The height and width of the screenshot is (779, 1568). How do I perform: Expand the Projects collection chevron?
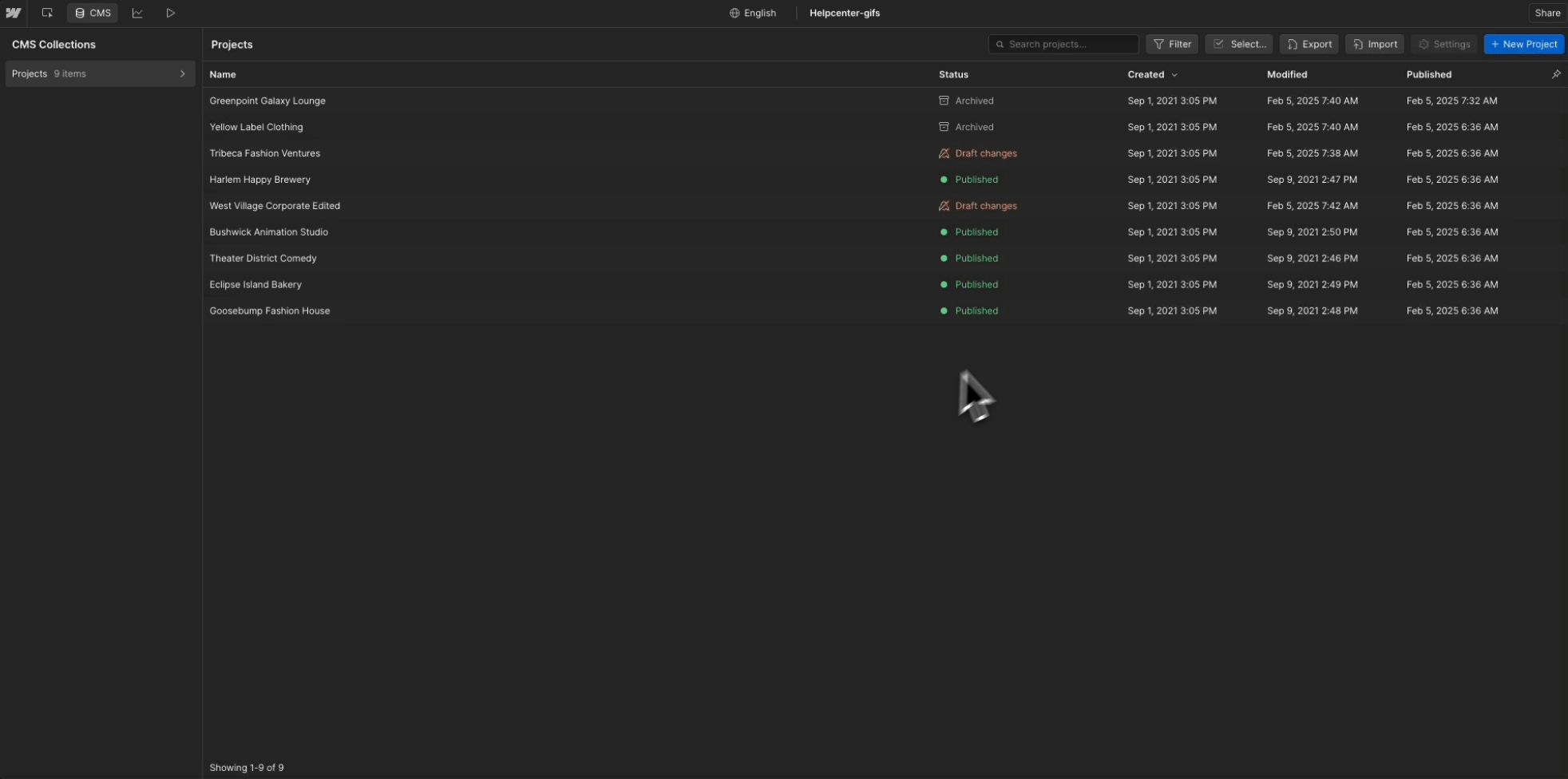pyautogui.click(x=183, y=73)
